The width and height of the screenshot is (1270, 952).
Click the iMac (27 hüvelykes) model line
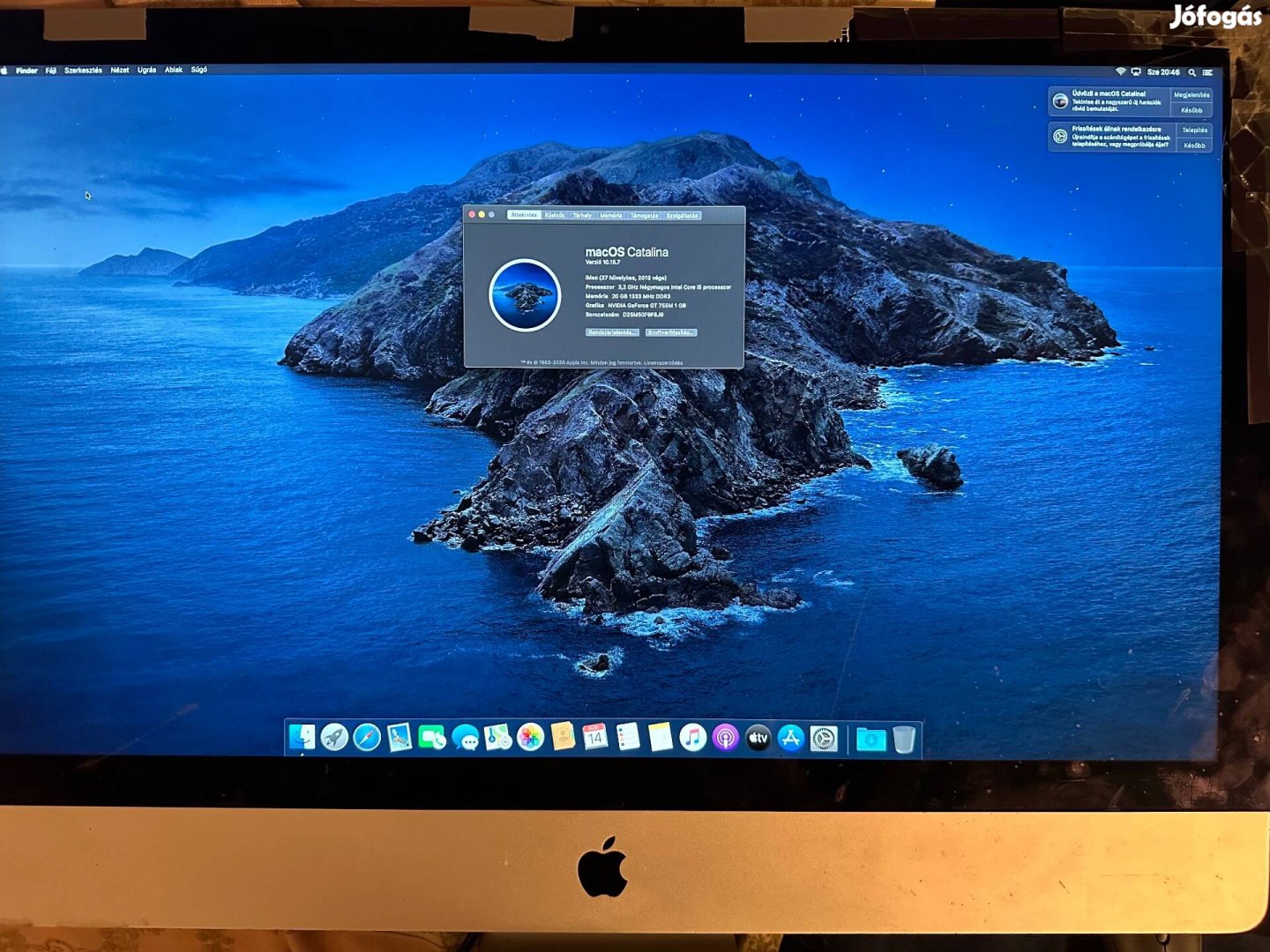click(626, 278)
